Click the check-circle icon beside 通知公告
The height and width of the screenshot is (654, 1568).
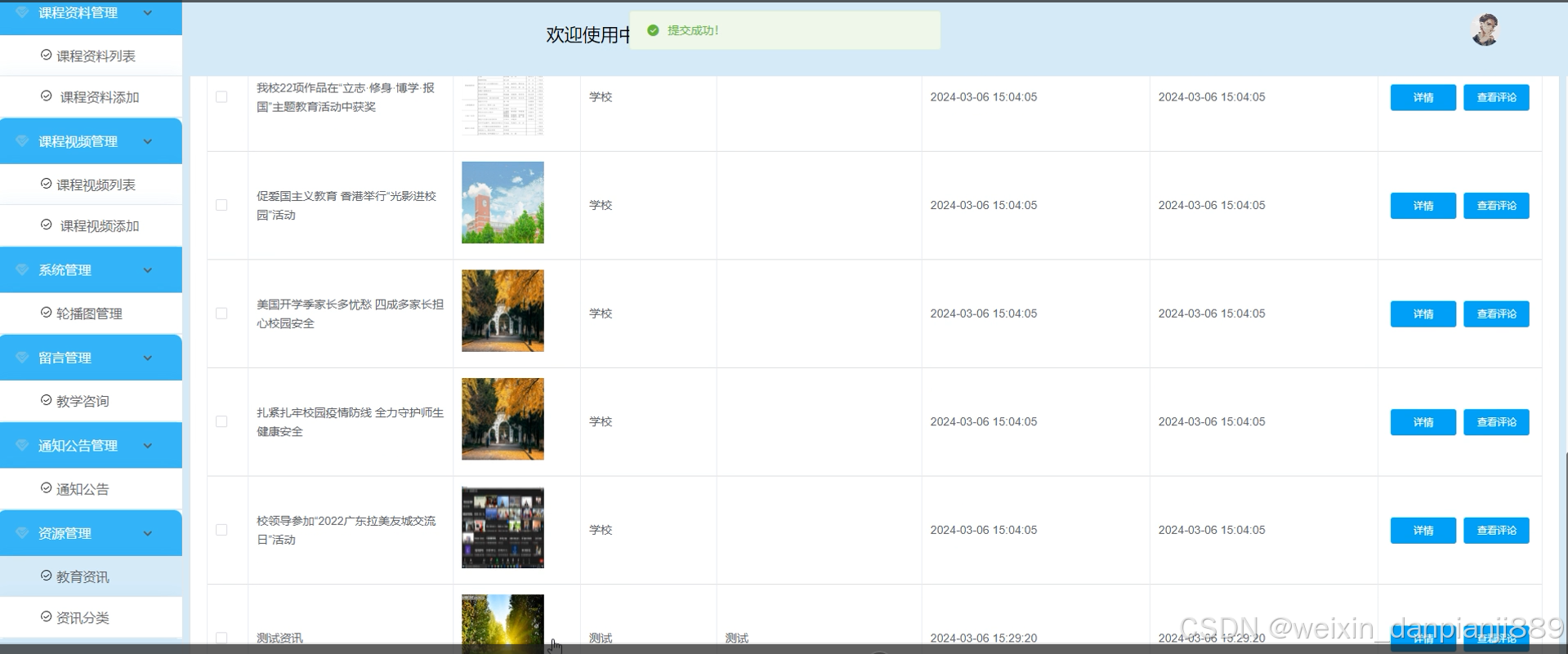coord(47,488)
